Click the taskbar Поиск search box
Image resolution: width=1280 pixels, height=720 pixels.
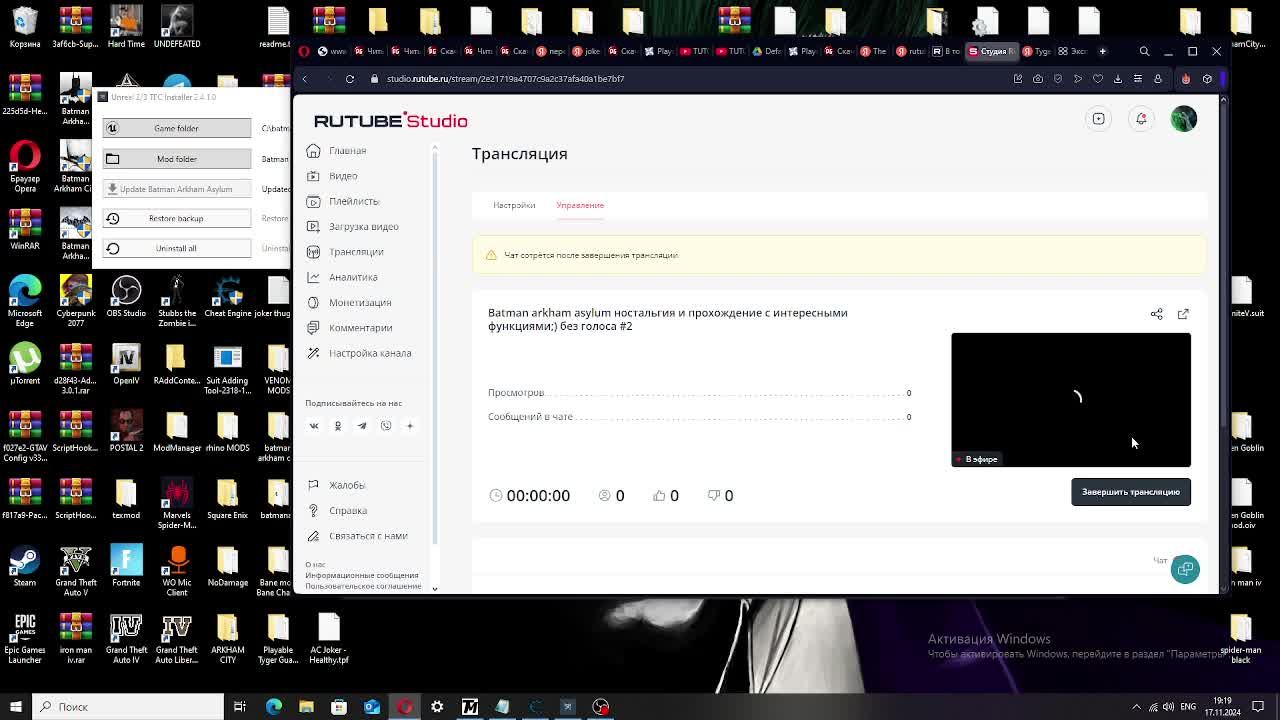(128, 707)
